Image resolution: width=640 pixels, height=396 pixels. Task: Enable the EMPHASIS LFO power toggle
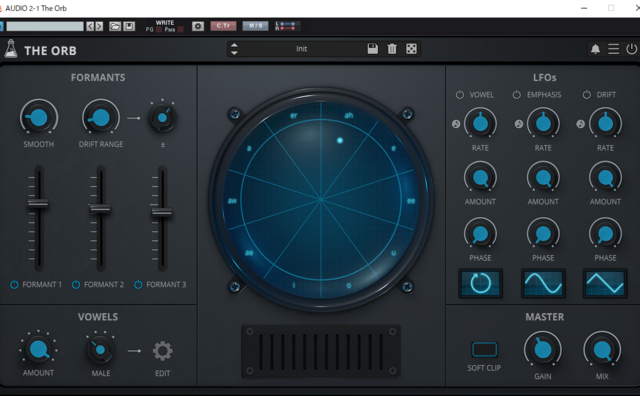[x=517, y=95]
